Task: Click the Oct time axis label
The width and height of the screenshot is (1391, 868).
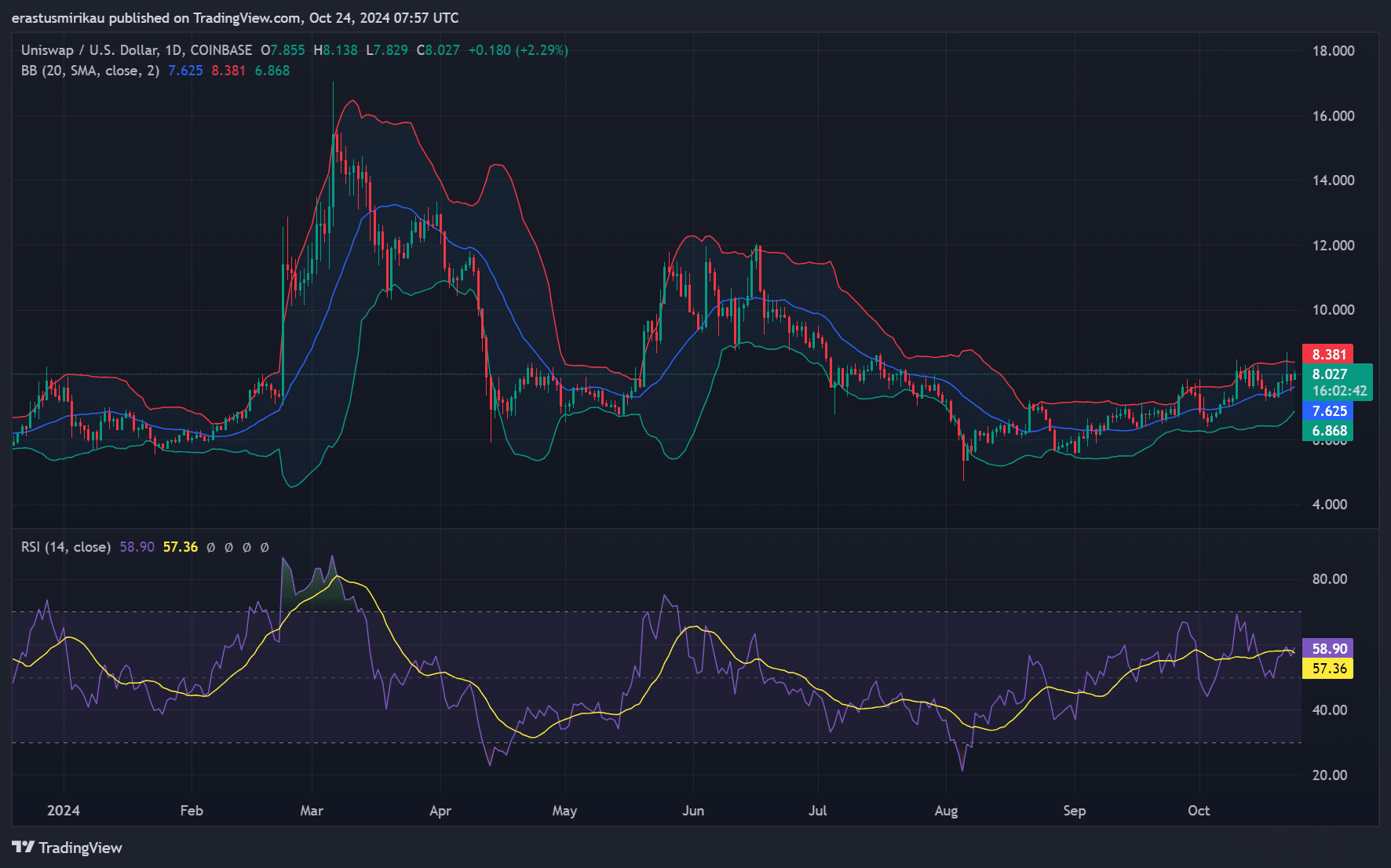Action: click(x=1199, y=811)
